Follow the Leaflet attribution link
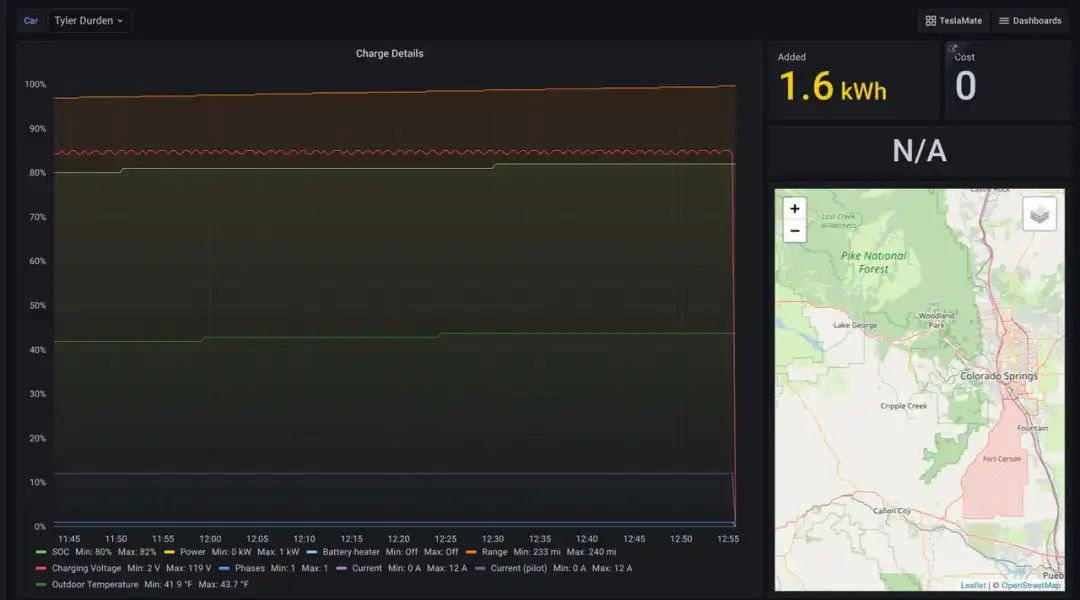 972,585
